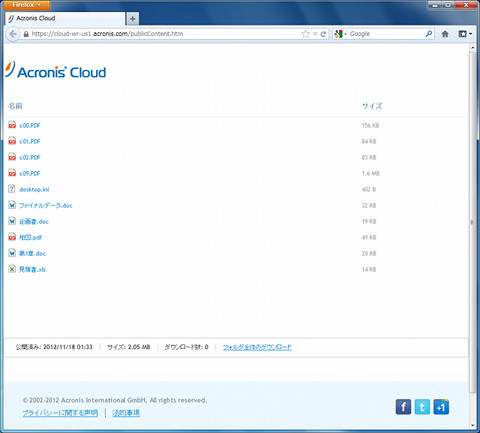Reload the page with the refresh icon

323,34
